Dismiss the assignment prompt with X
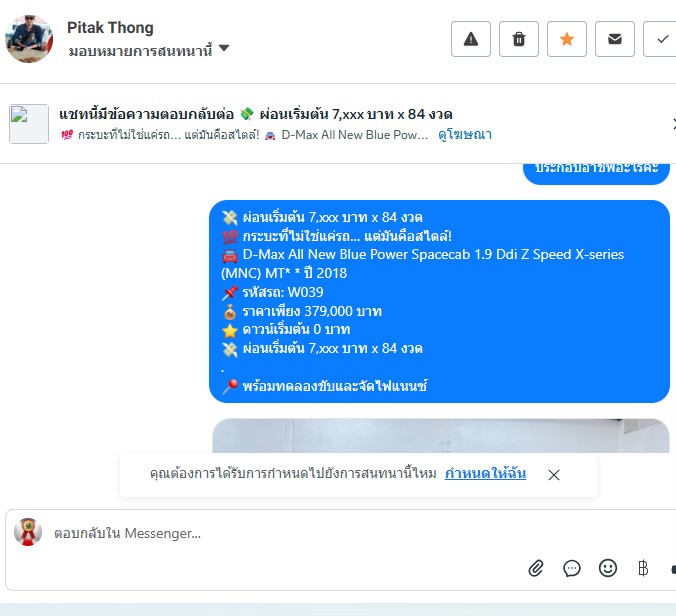Viewport: 676px width, 616px height. [554, 475]
